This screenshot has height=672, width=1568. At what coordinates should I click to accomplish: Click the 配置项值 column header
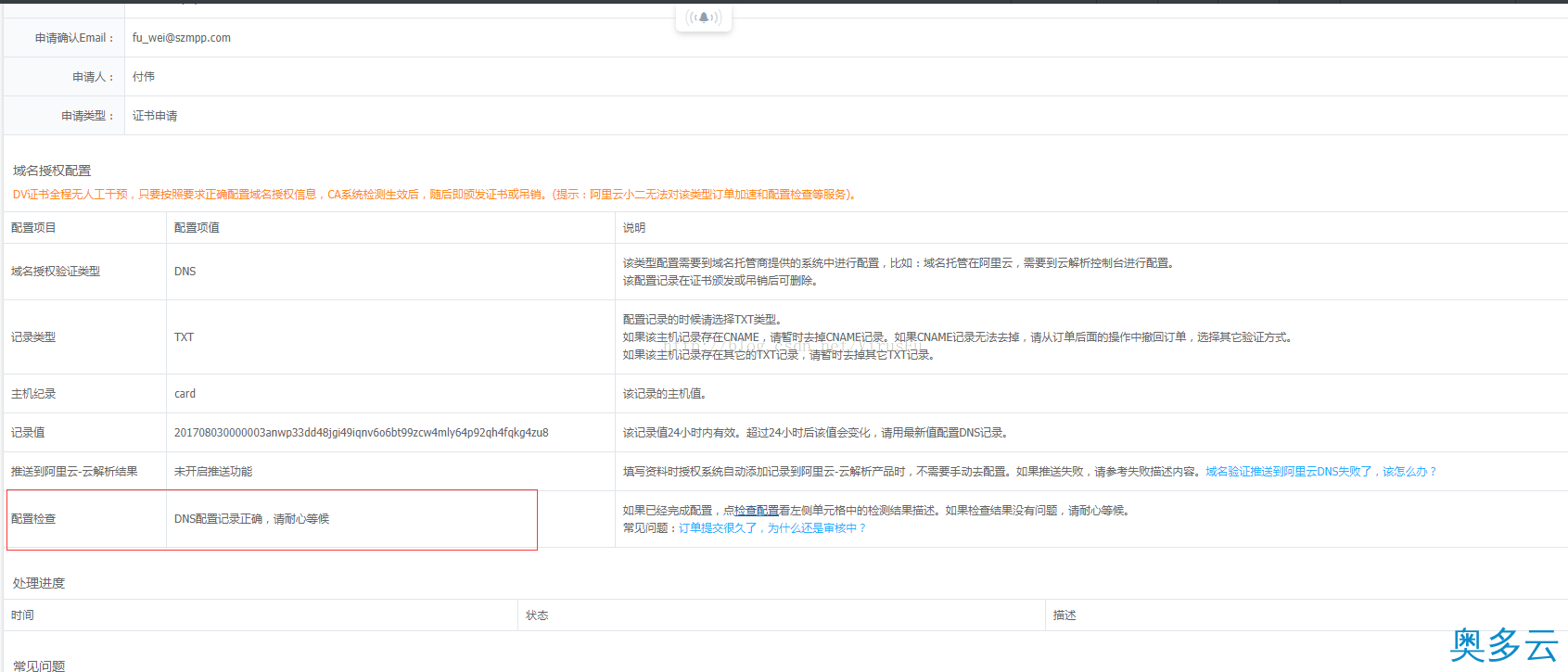point(197,228)
